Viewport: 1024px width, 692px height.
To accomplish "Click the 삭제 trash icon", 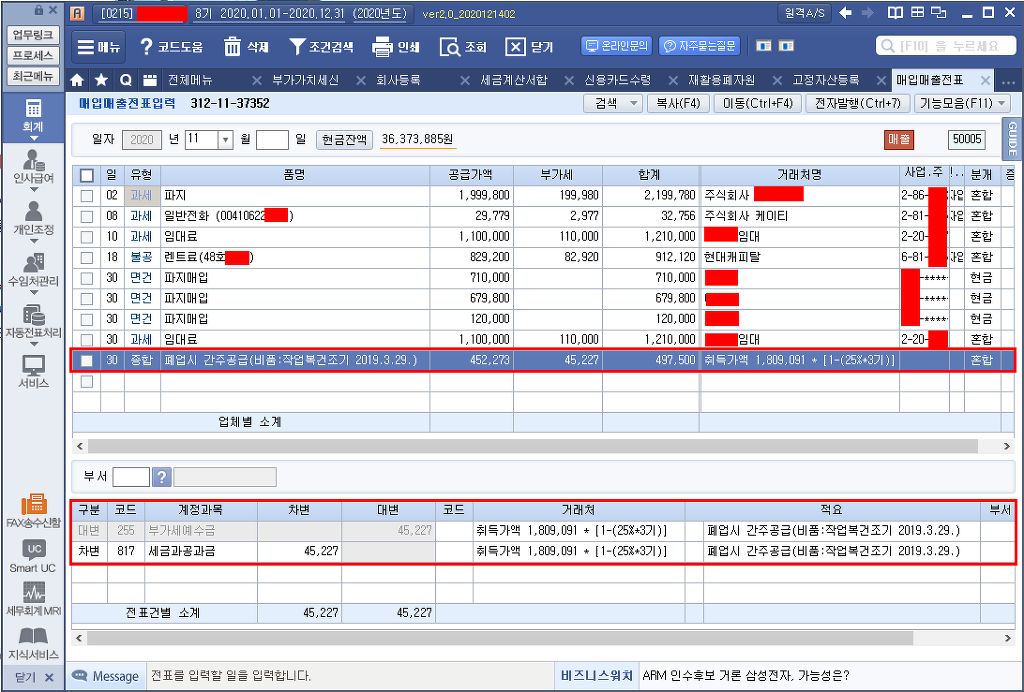I will [x=232, y=46].
